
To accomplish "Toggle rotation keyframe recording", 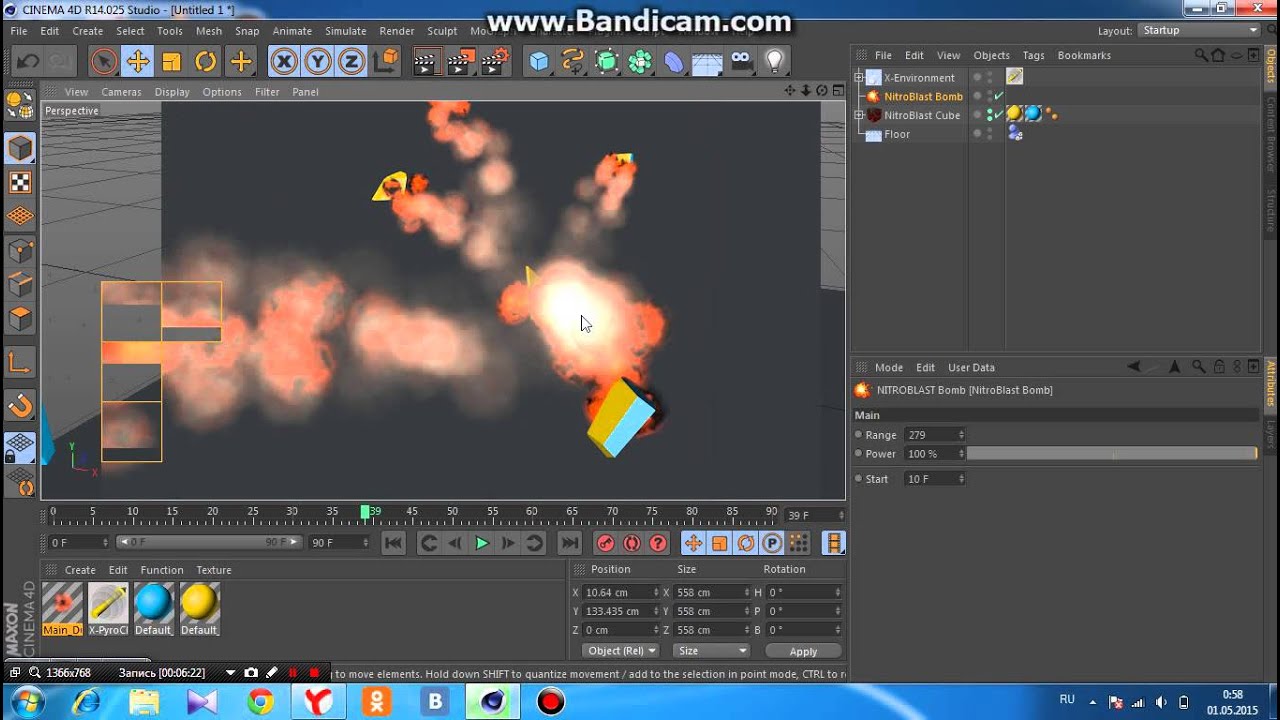I will tap(745, 543).
